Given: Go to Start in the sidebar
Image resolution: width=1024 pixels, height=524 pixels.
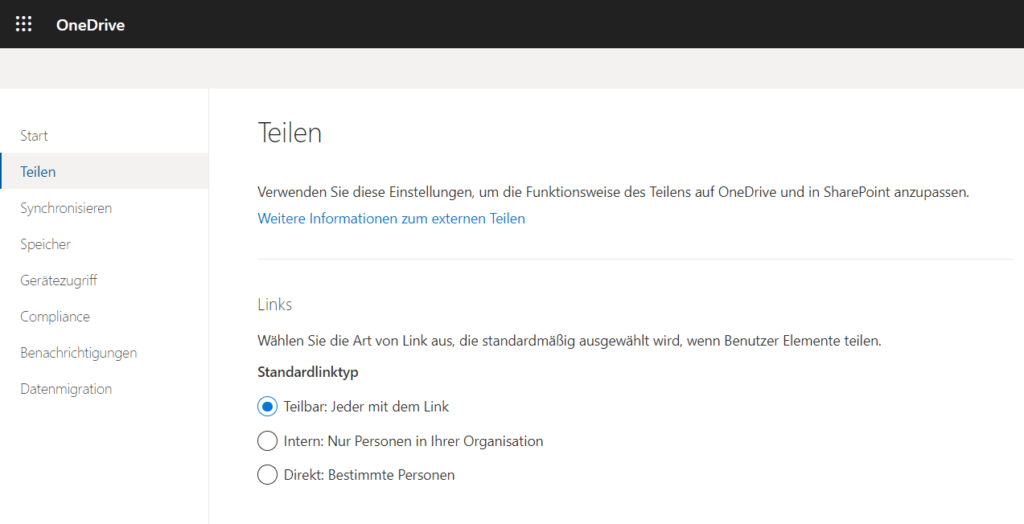Looking at the screenshot, I should (x=34, y=135).
